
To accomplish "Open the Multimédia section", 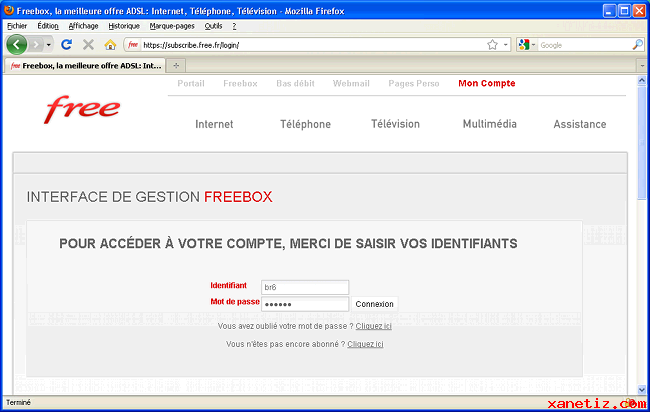I will click(x=490, y=124).
